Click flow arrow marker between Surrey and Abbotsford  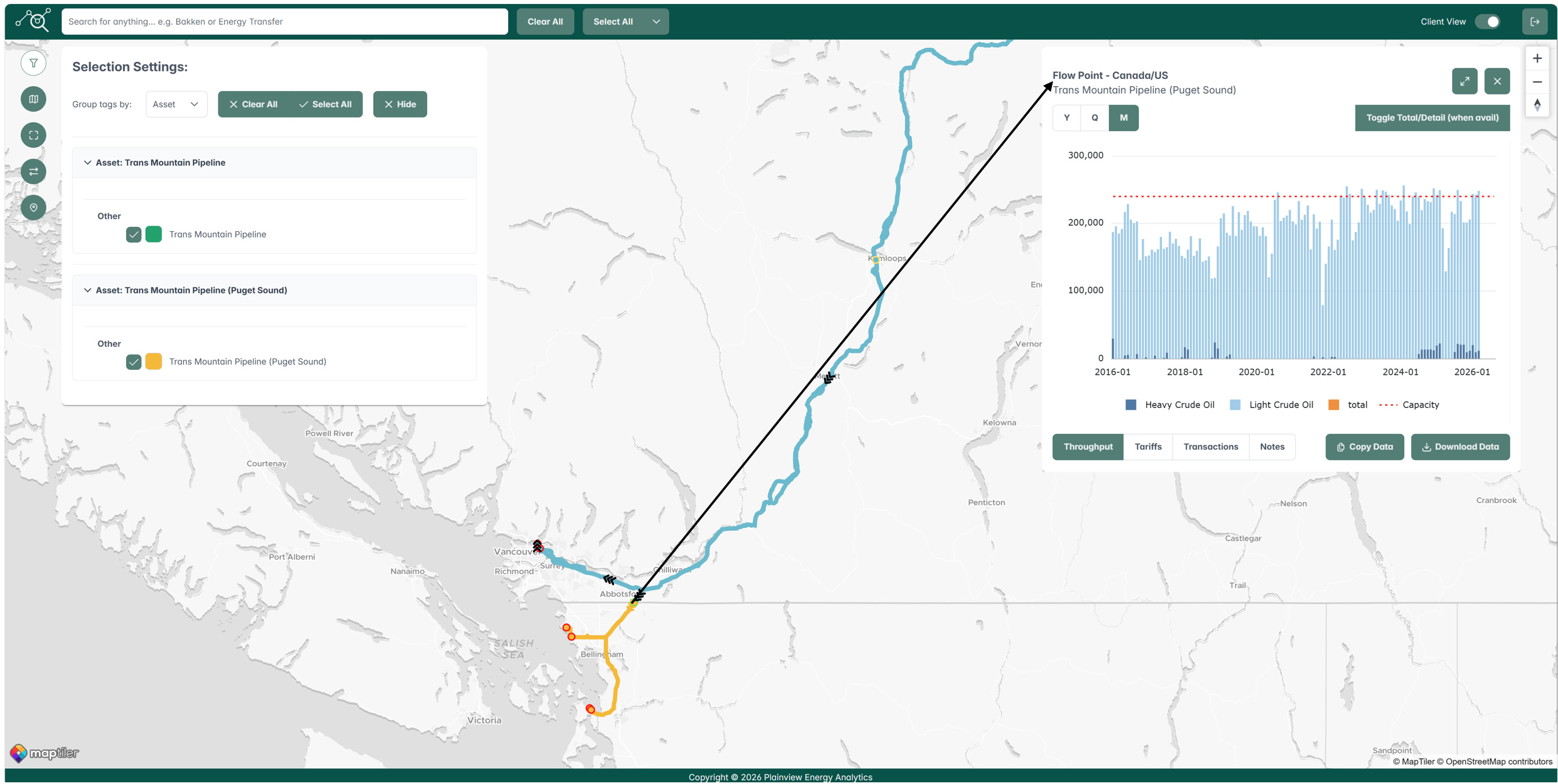coord(609,580)
